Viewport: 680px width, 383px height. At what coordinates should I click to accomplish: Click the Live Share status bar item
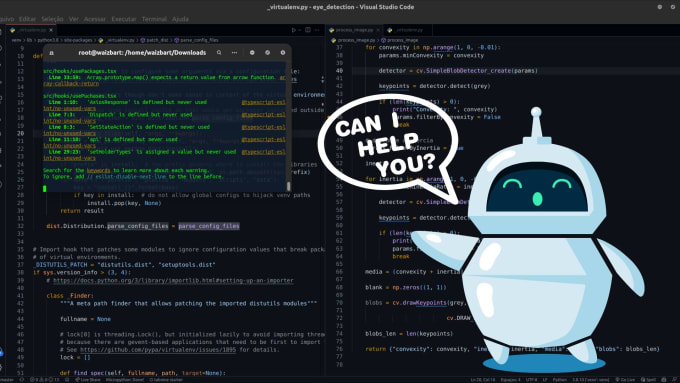point(88,380)
